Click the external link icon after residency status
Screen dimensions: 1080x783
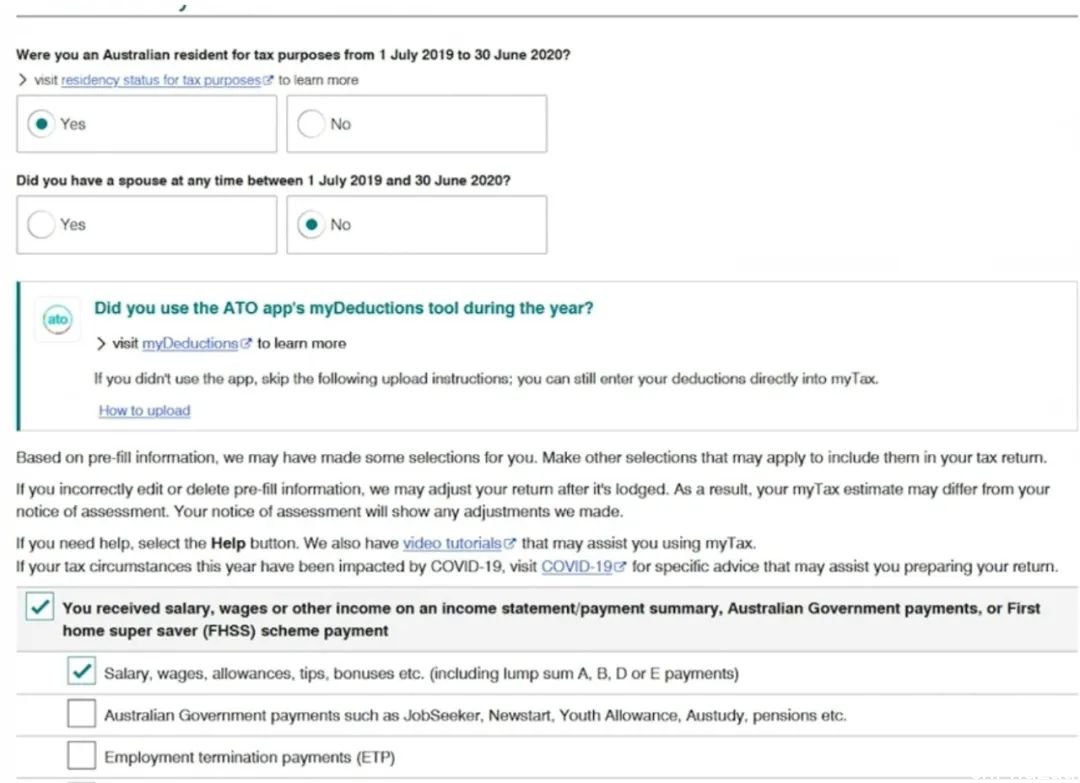(x=268, y=80)
